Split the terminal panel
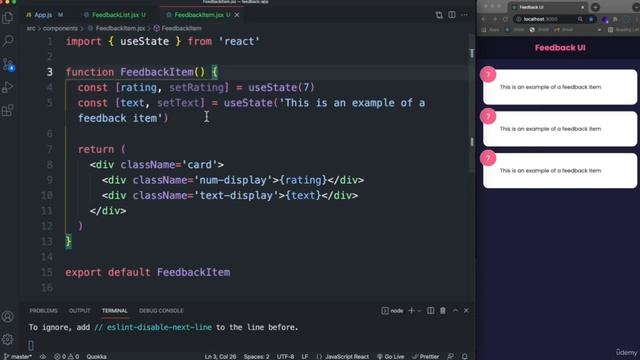Viewport: 640px width, 360px height. [431, 311]
